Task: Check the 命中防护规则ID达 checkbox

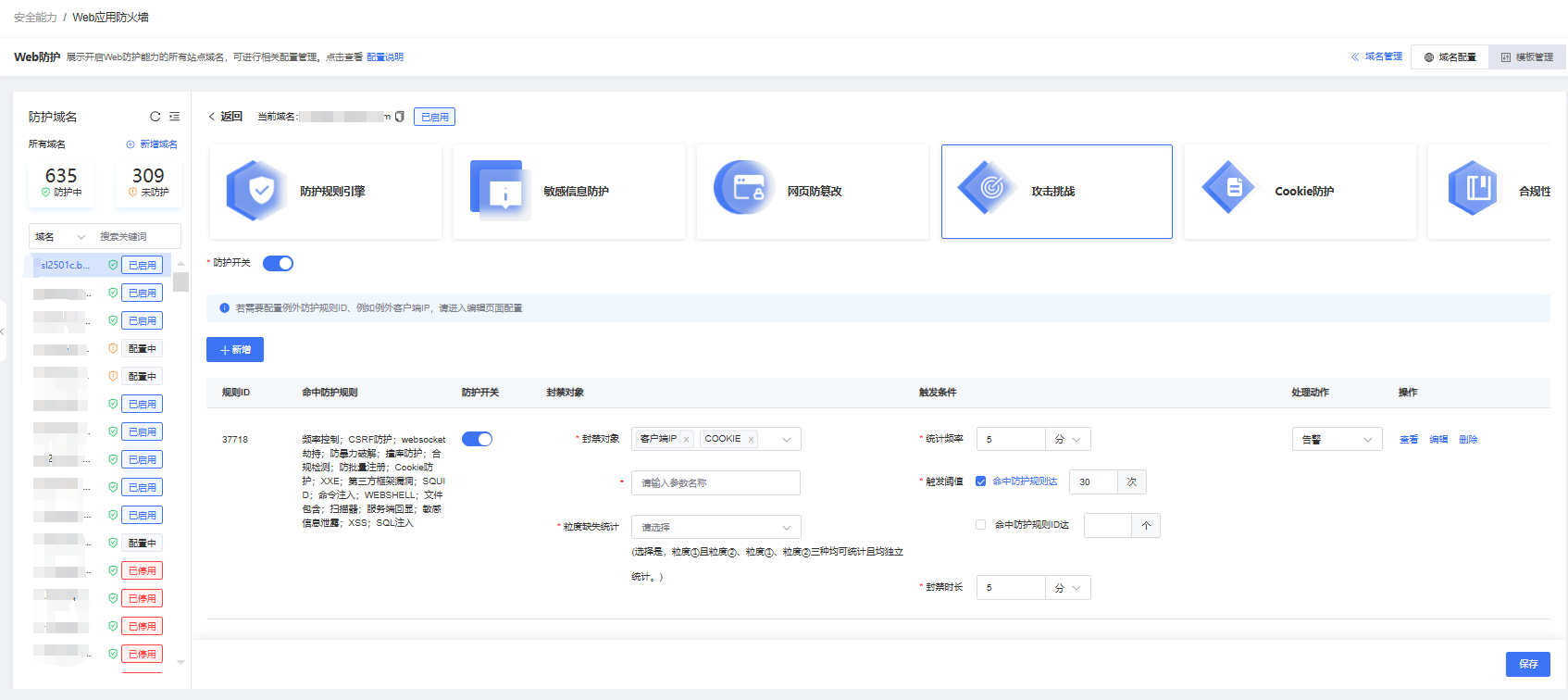Action: tap(981, 525)
